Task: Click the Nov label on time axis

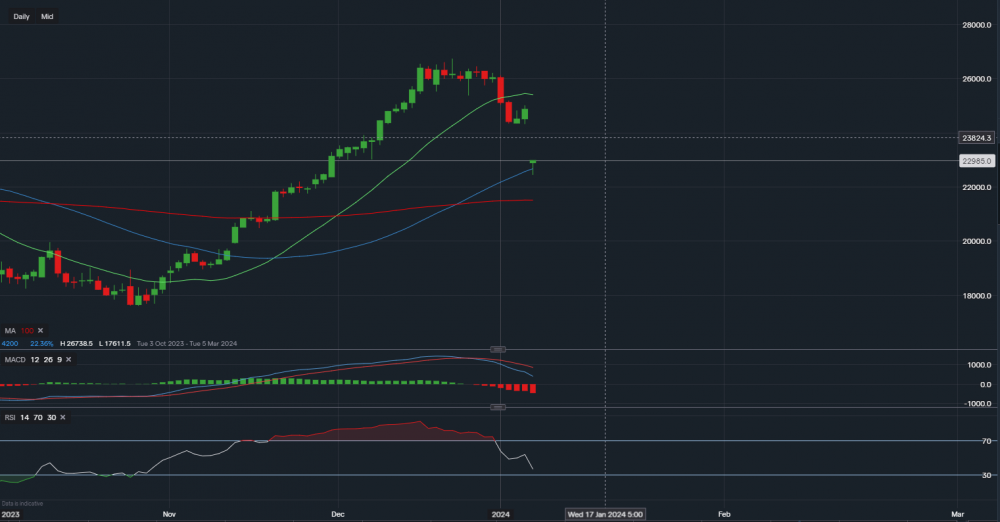Action: (168, 514)
